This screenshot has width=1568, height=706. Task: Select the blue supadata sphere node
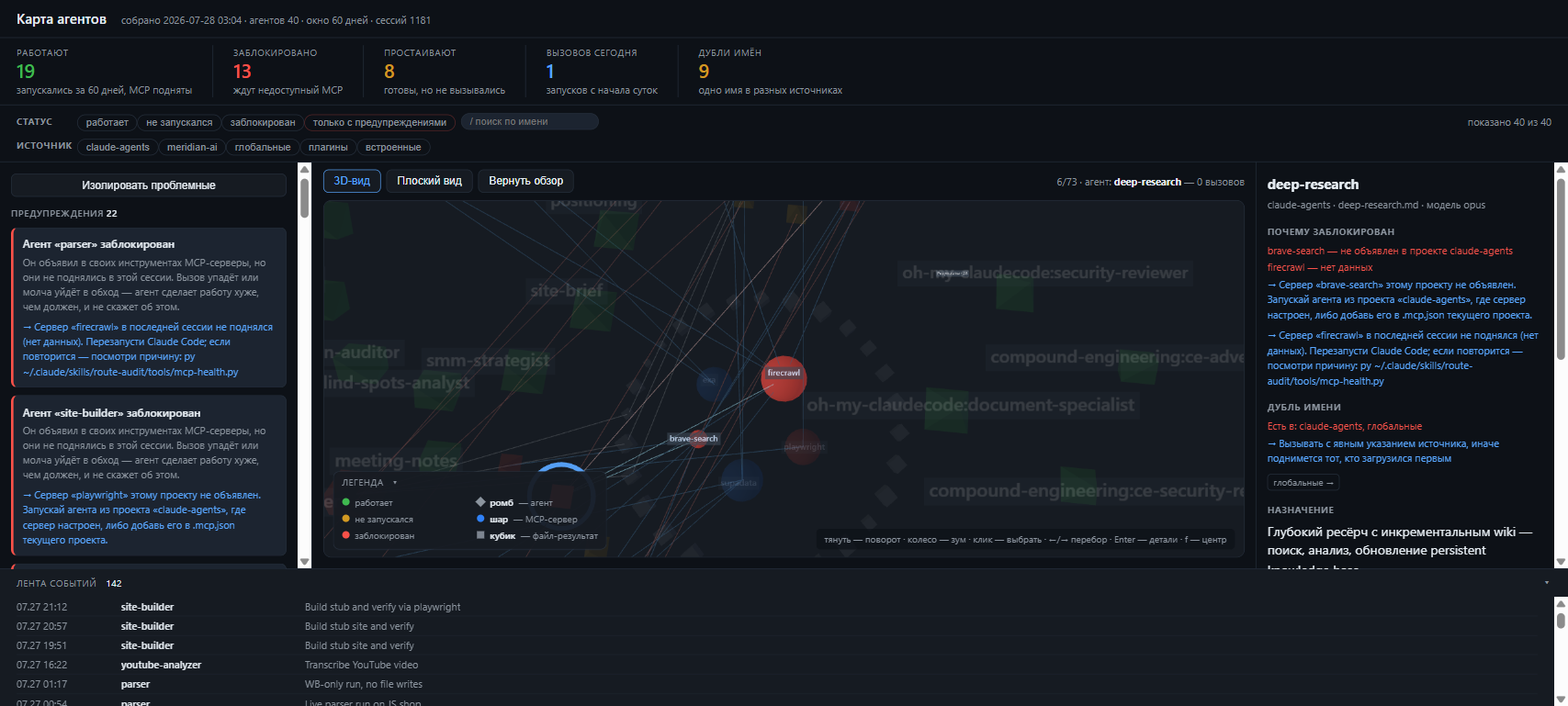(740, 481)
